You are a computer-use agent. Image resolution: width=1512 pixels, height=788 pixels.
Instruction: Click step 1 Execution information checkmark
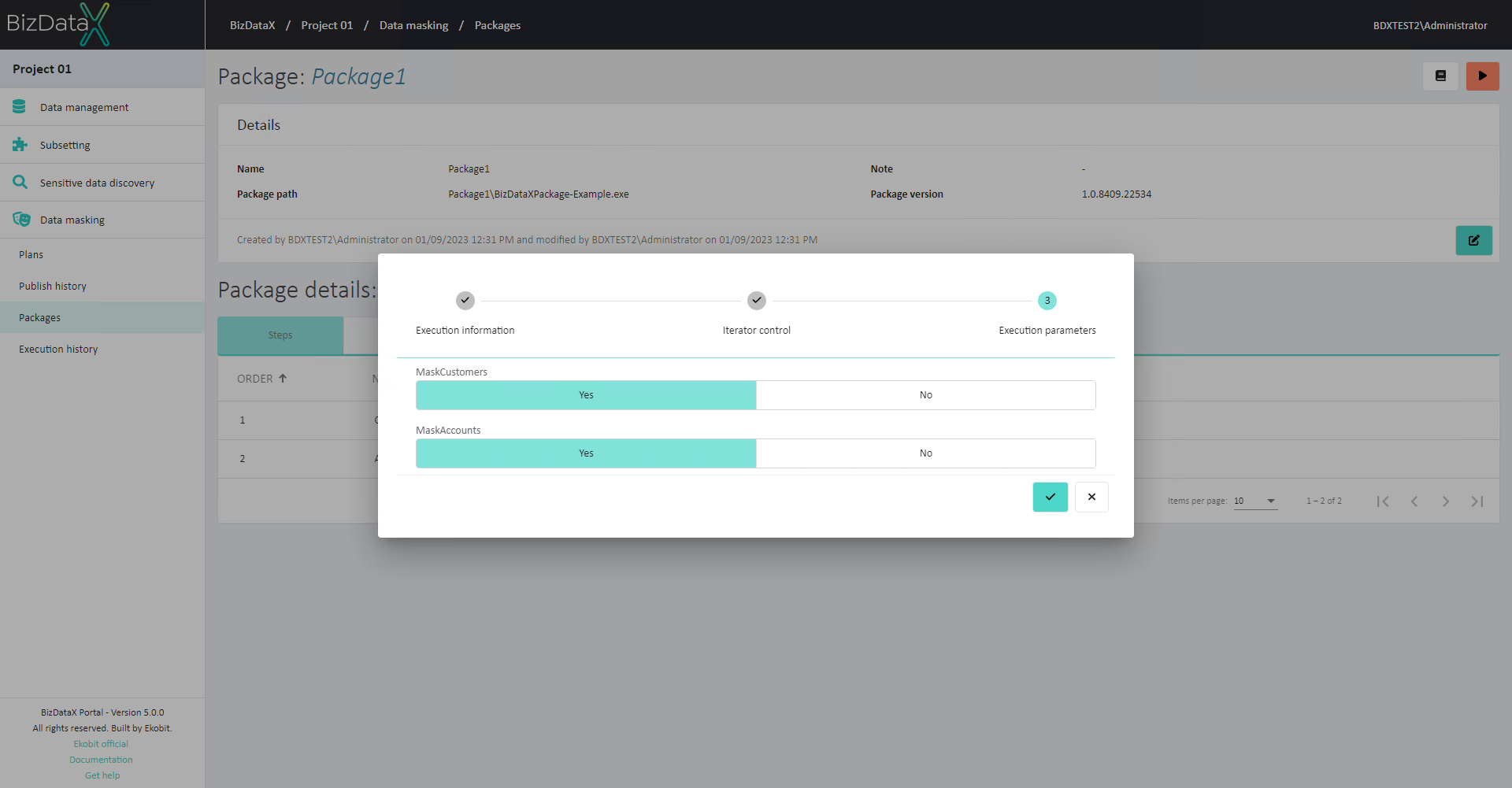click(465, 301)
